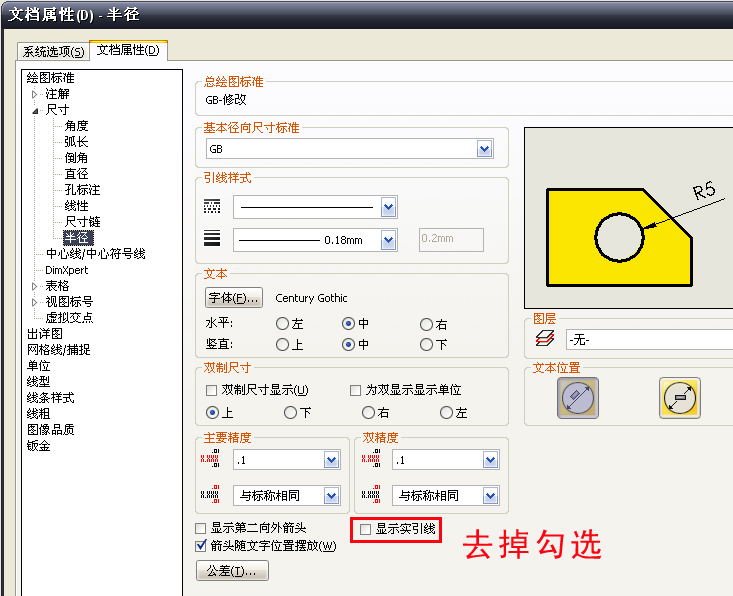Screen dimensions: 733x596
Task: Toggle 显示实引线 checkbox
Action: click(365, 529)
